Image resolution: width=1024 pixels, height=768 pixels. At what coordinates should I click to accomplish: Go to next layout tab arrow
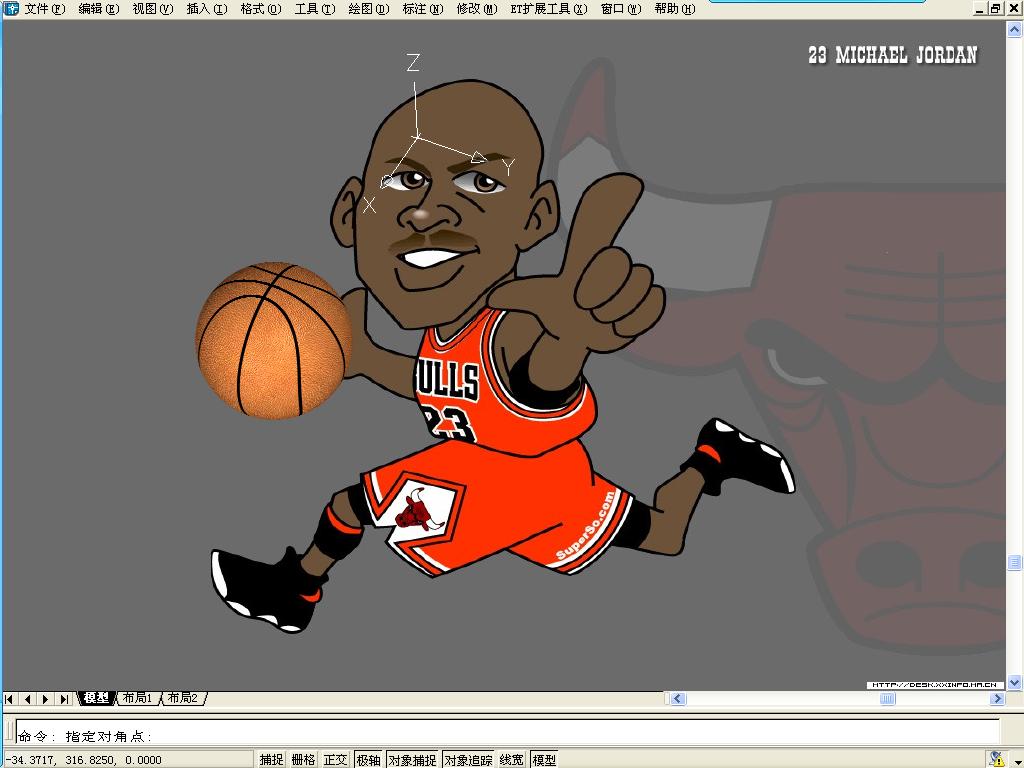[46, 699]
